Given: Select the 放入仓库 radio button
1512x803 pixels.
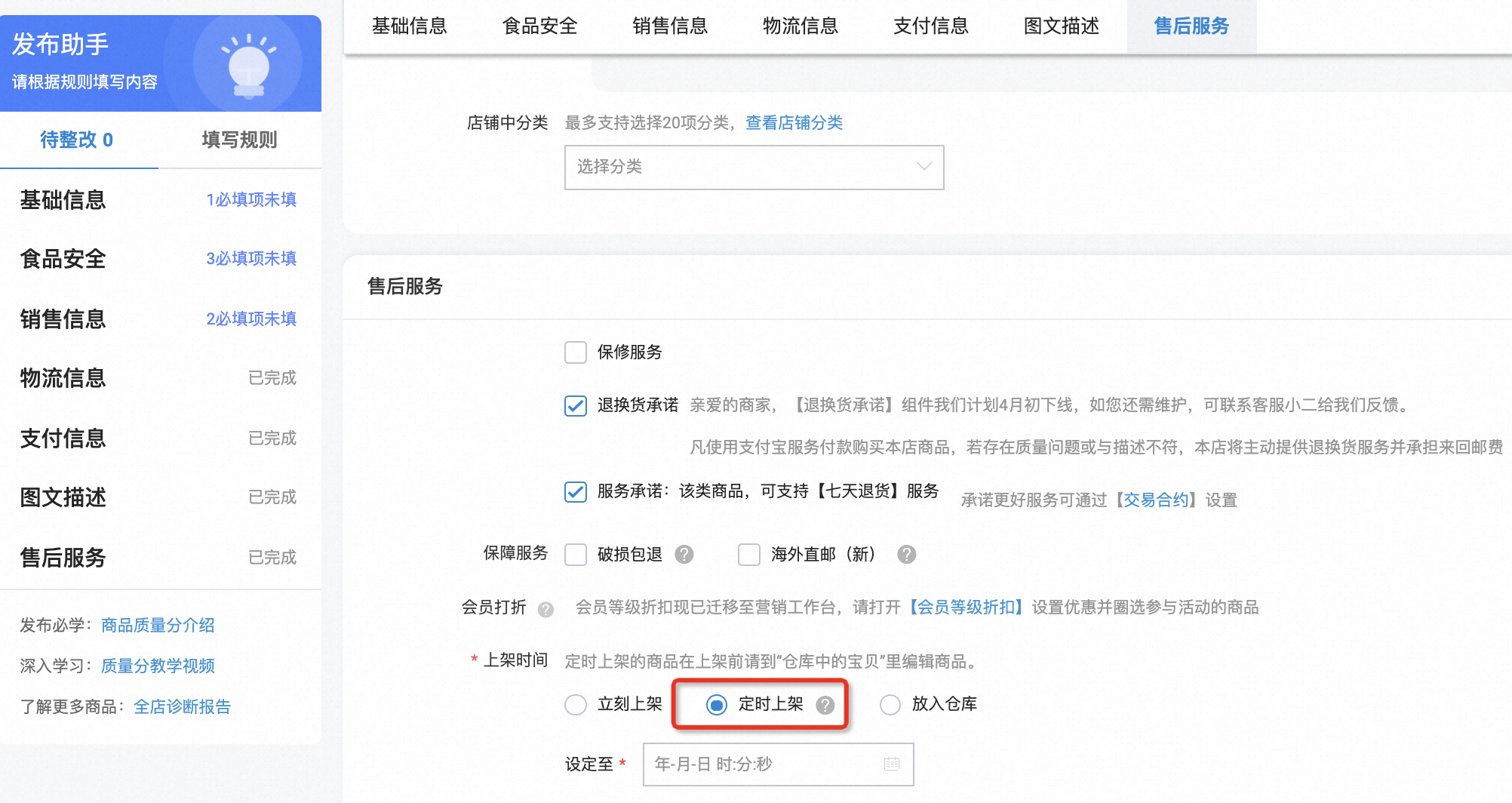Looking at the screenshot, I should coord(890,705).
